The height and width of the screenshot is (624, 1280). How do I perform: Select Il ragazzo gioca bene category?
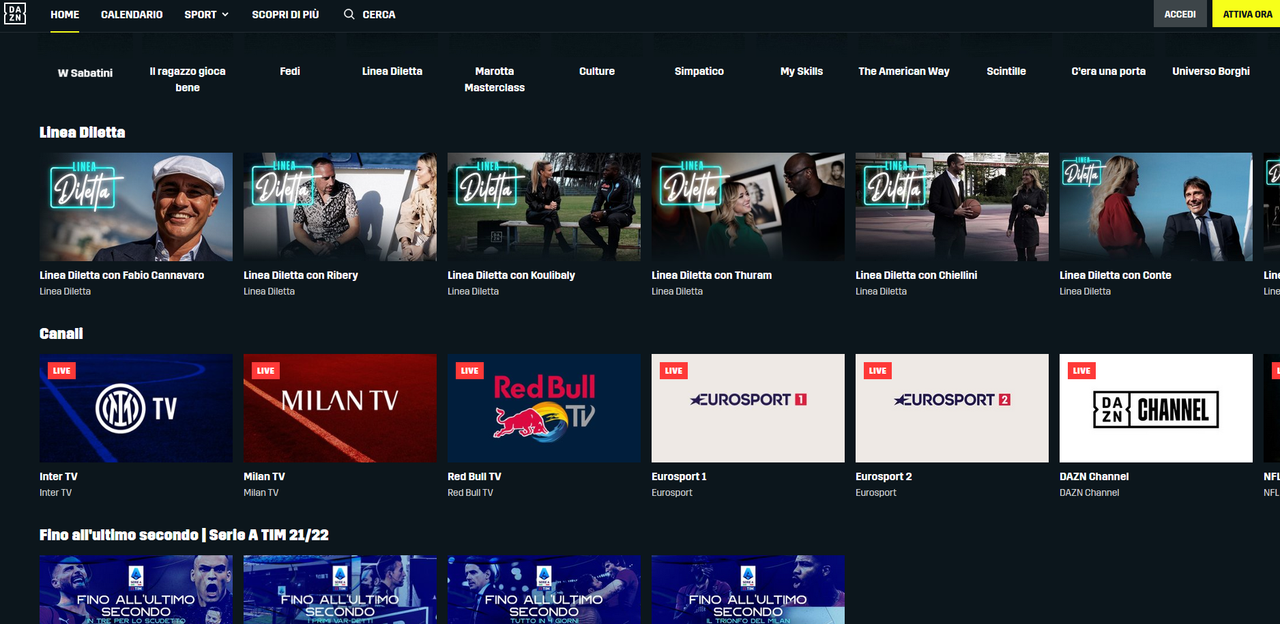point(187,79)
